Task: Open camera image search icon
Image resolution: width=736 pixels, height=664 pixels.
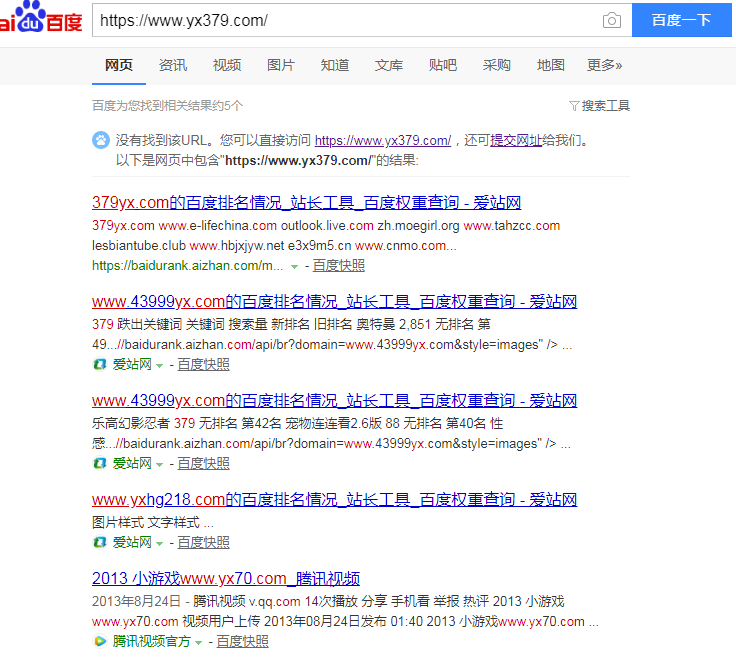Action: 612,20
